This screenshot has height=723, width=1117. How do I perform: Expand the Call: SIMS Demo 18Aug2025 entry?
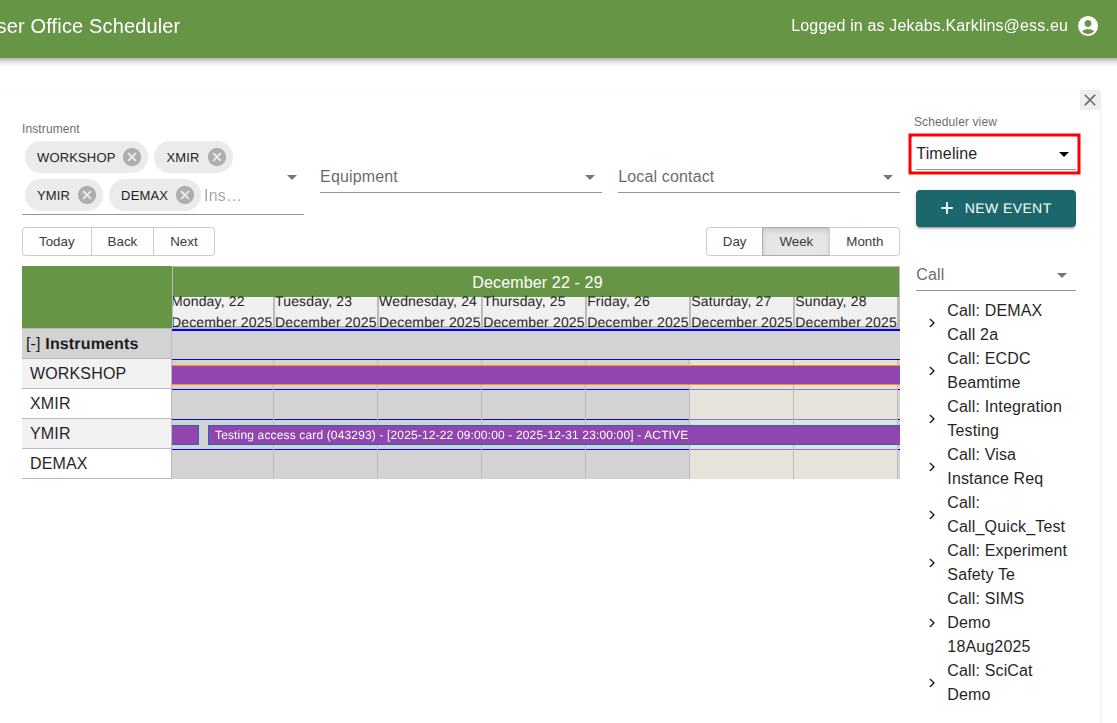coord(931,622)
